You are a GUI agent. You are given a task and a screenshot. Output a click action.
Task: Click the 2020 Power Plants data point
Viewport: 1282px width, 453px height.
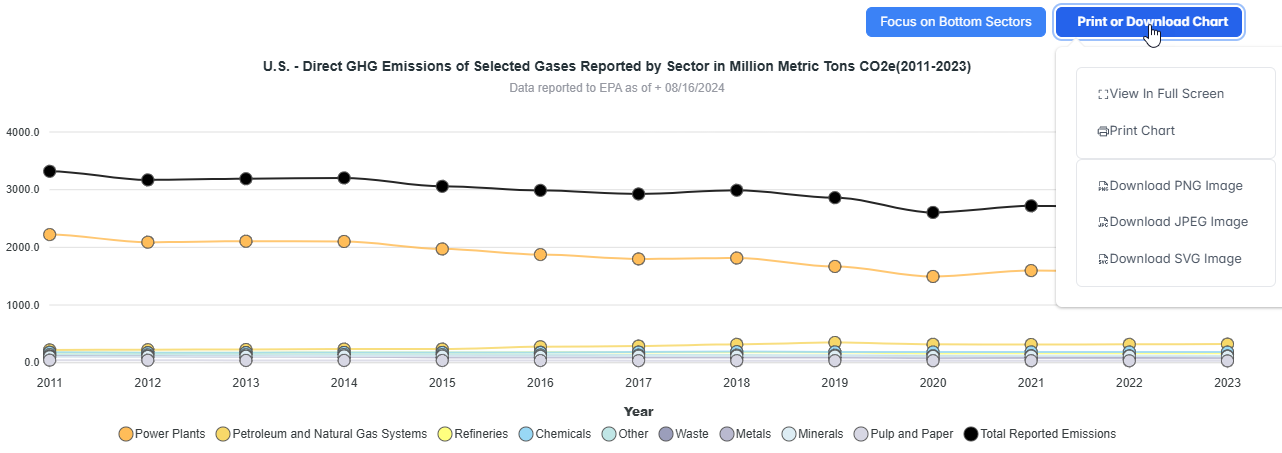coord(933,276)
